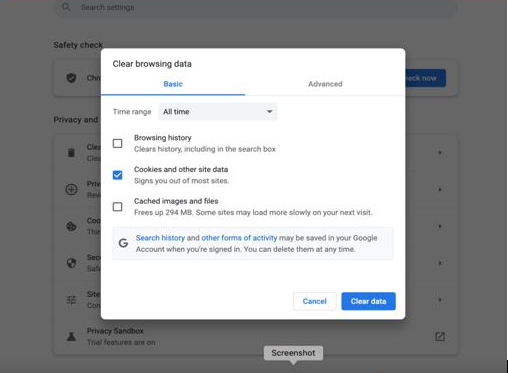Click the Clear data button
Screen dimensions: 508x373
pyautogui.click(x=368, y=301)
